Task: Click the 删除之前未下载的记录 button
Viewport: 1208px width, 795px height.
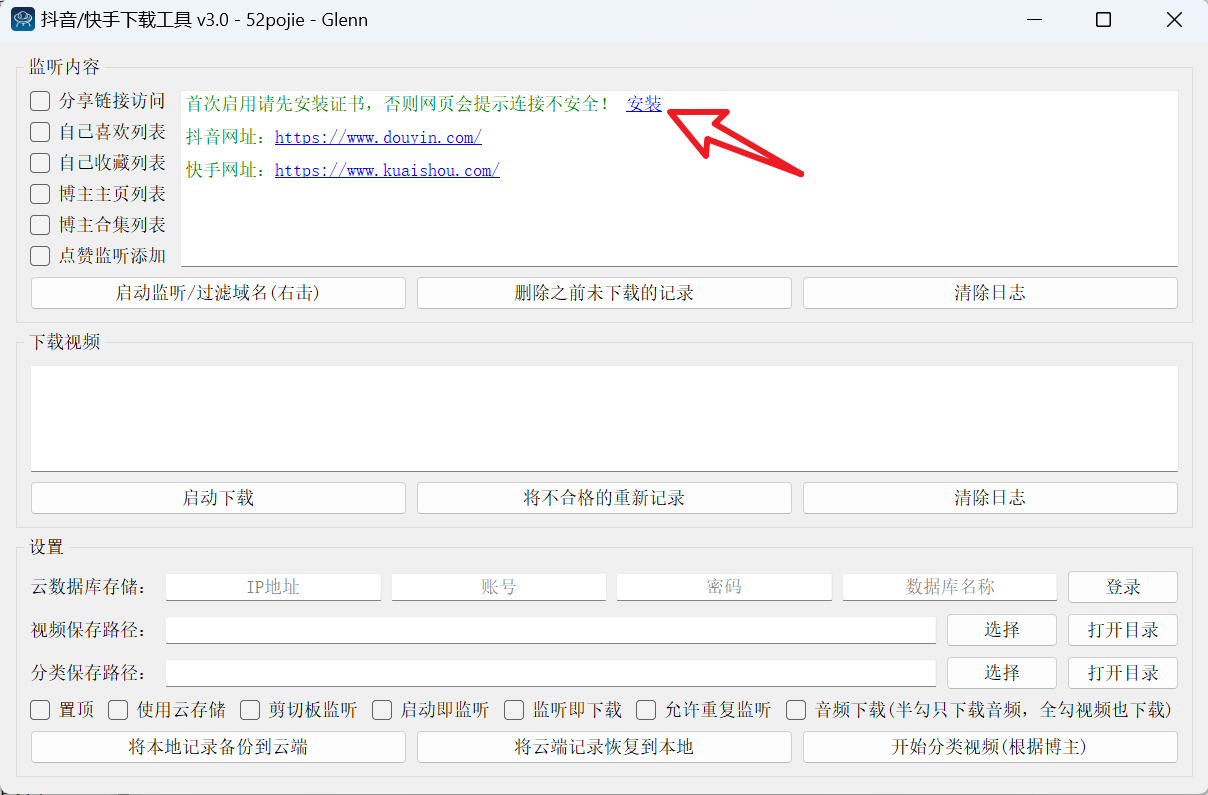Action: pos(604,292)
